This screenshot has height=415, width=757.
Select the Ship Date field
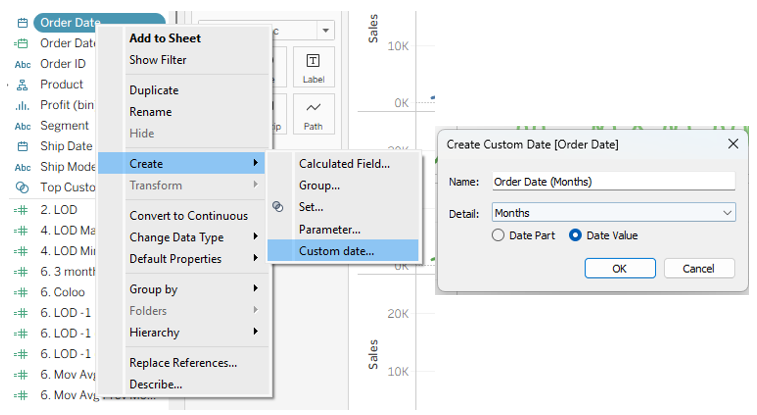[66, 146]
